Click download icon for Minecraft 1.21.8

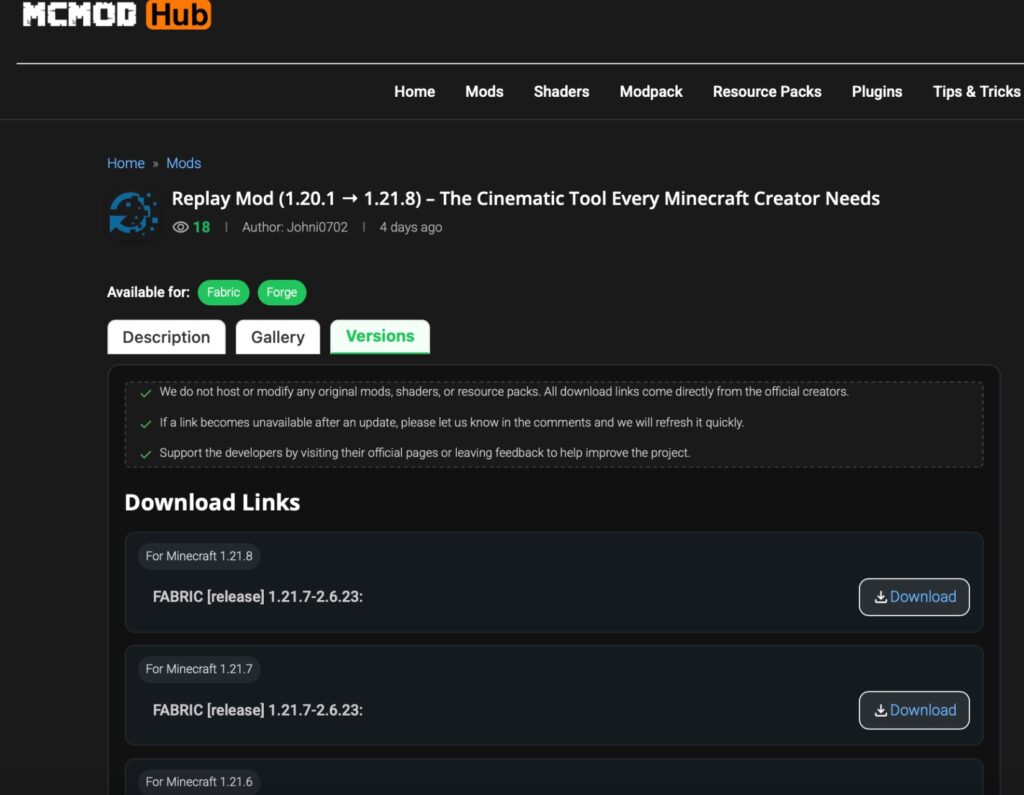pyautogui.click(x=880, y=597)
